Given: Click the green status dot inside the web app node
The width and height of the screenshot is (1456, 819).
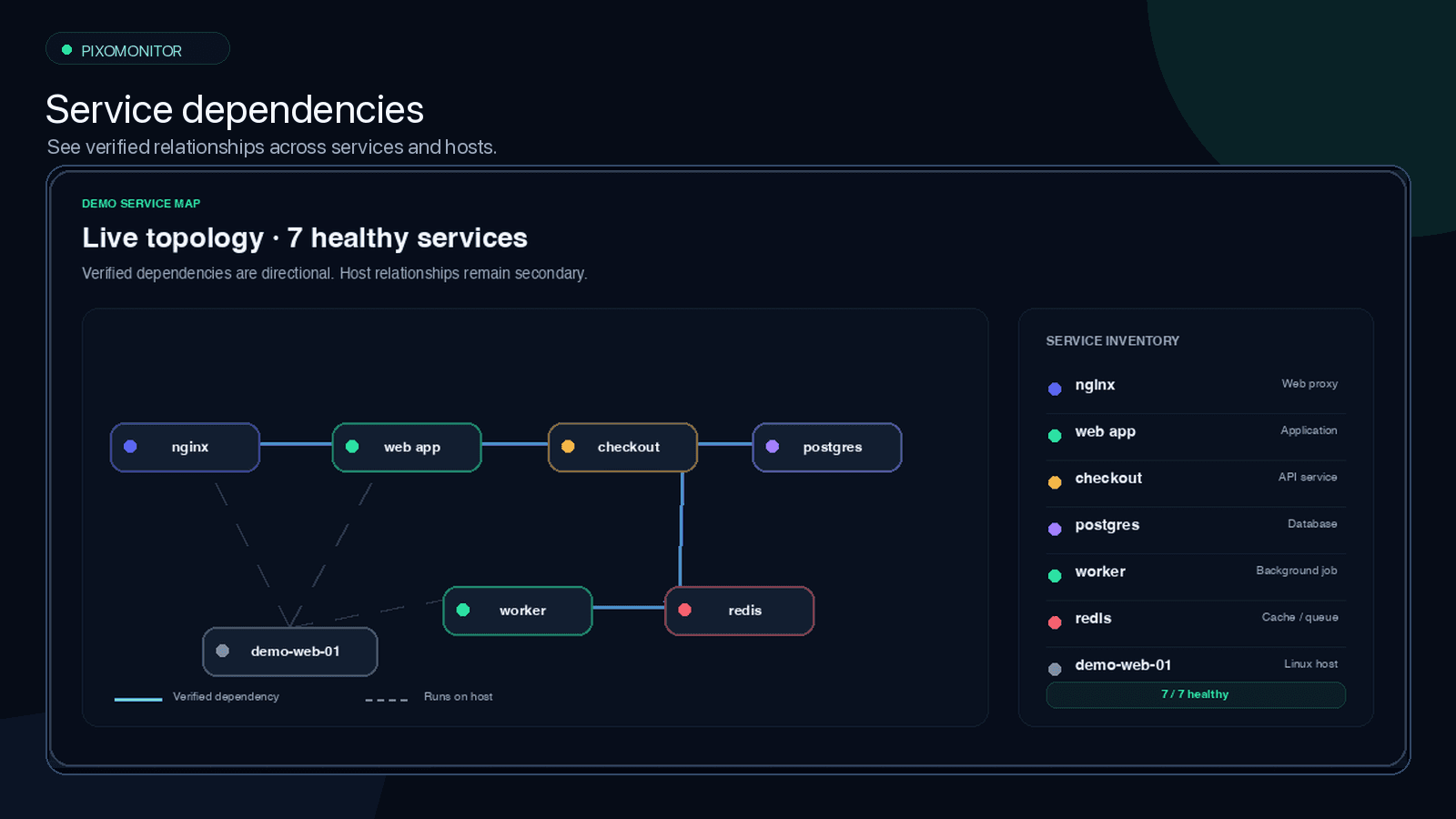Looking at the screenshot, I should [x=352, y=447].
